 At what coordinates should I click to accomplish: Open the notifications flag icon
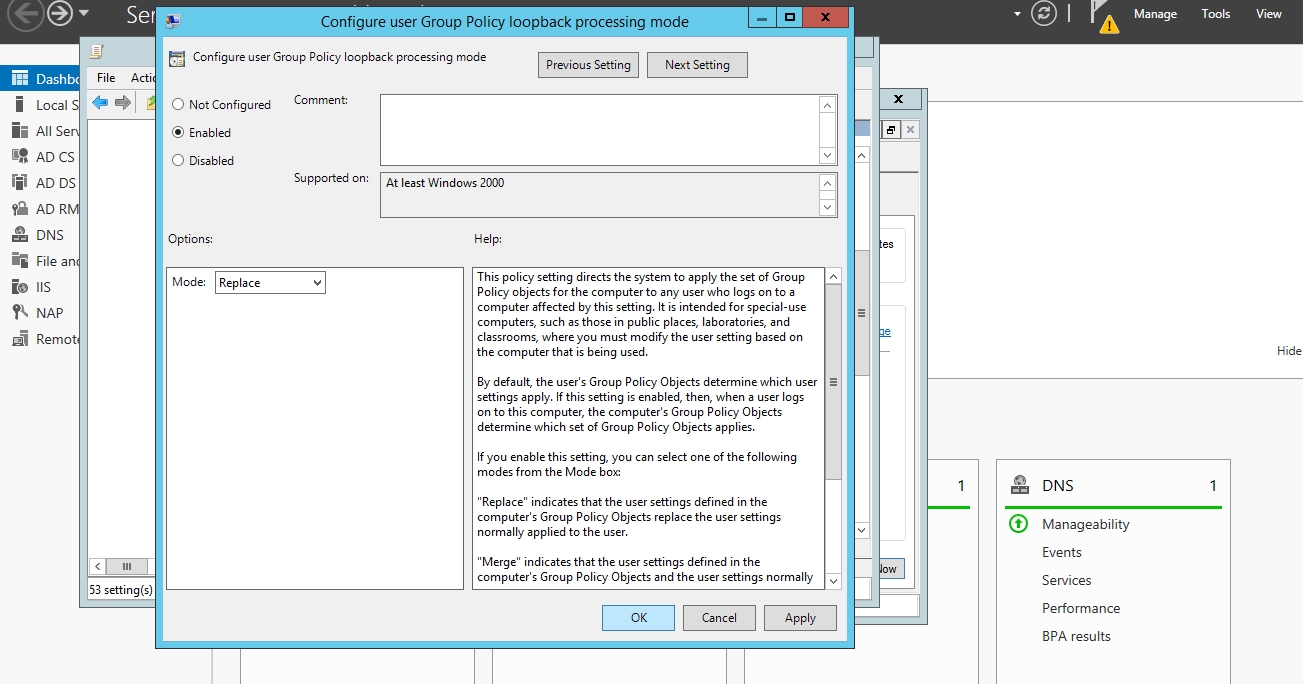point(1103,16)
